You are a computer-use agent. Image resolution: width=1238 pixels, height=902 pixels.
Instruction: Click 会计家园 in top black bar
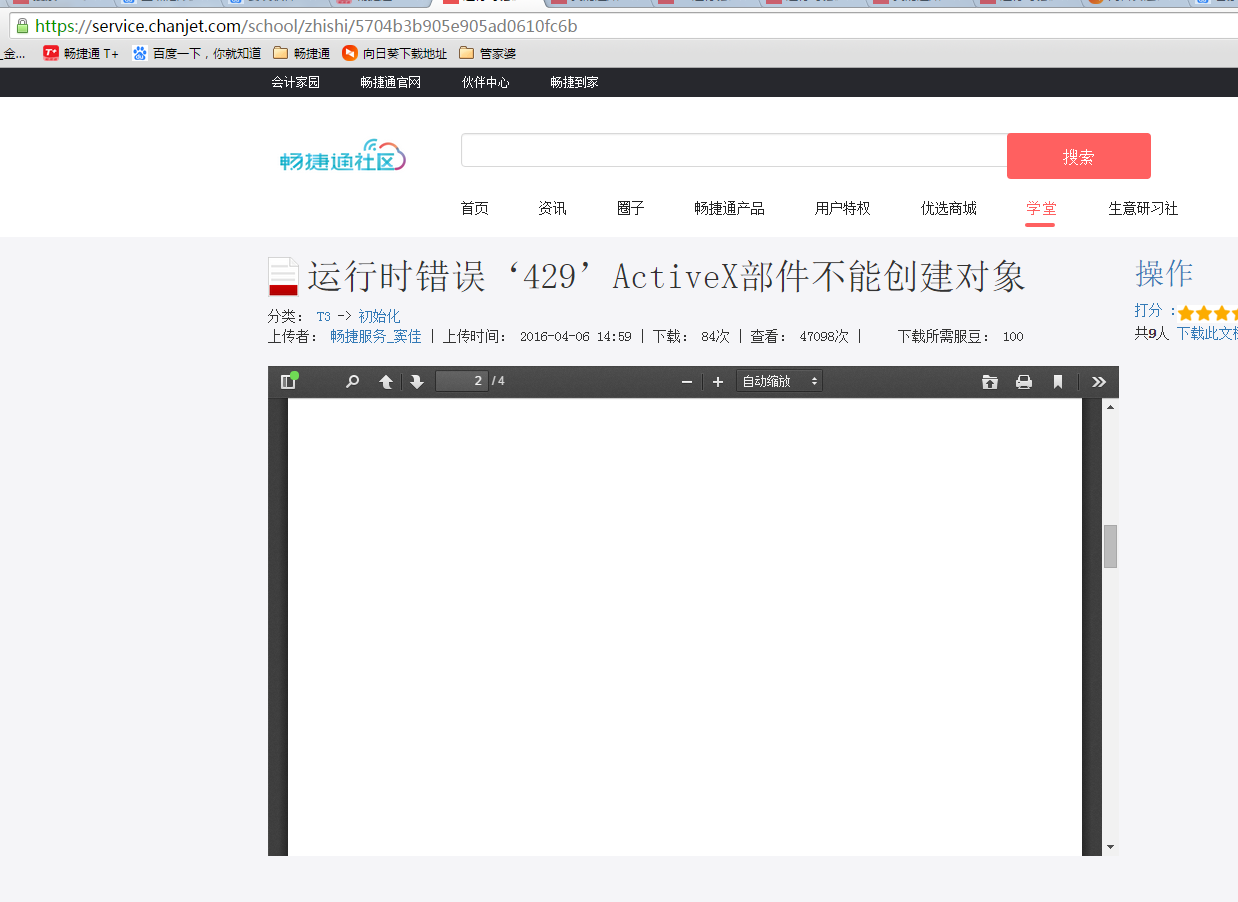click(296, 82)
